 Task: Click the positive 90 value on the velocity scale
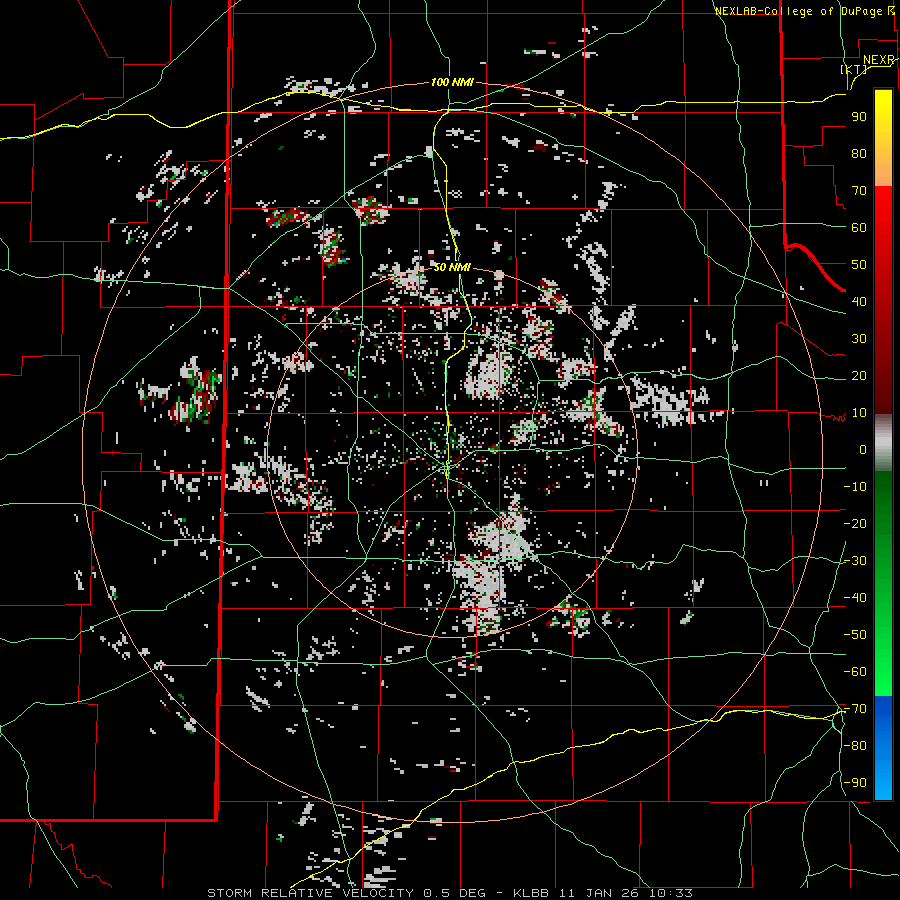click(859, 117)
